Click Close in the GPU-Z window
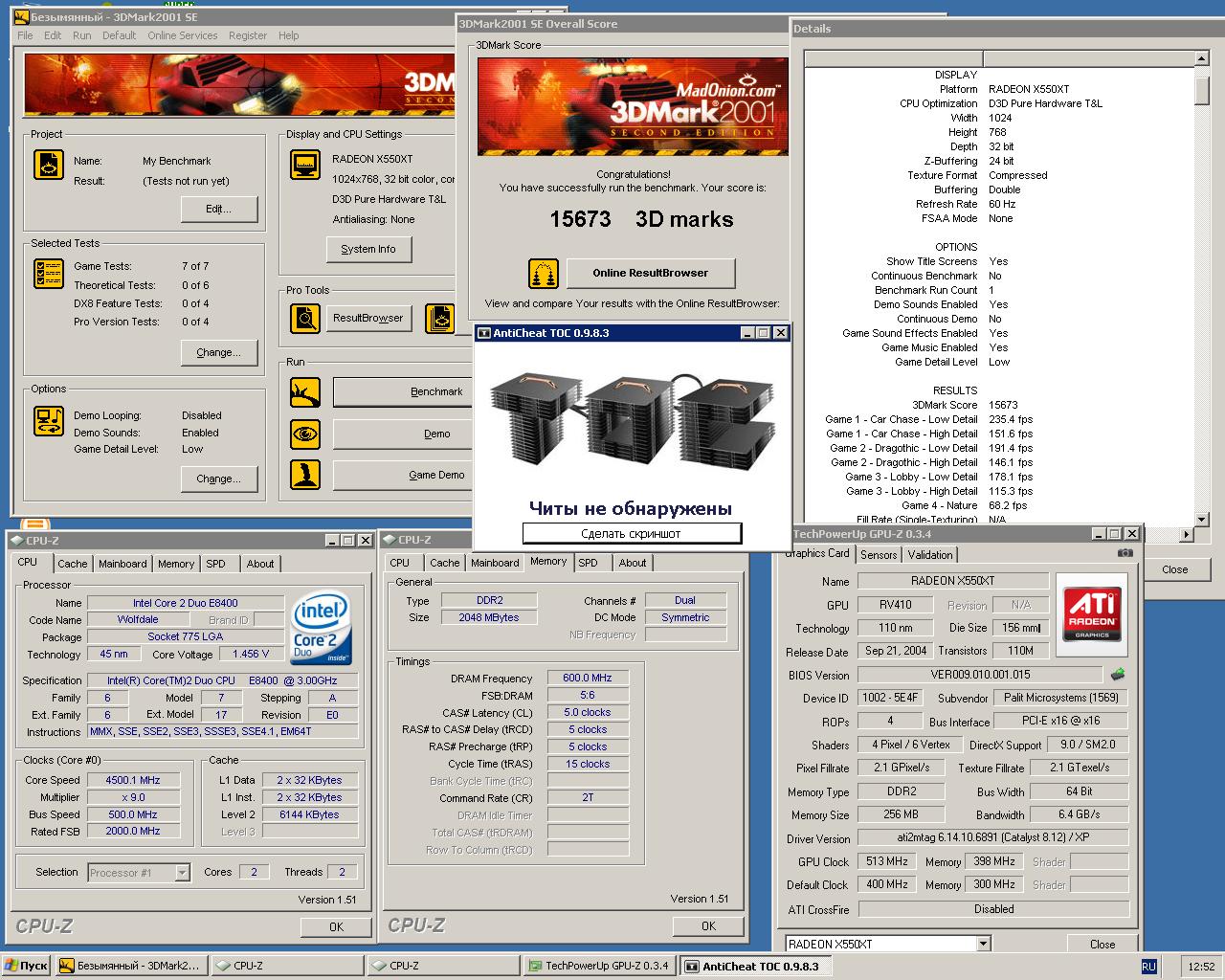Viewport: 1225px width, 980px height. pyautogui.click(x=1102, y=944)
